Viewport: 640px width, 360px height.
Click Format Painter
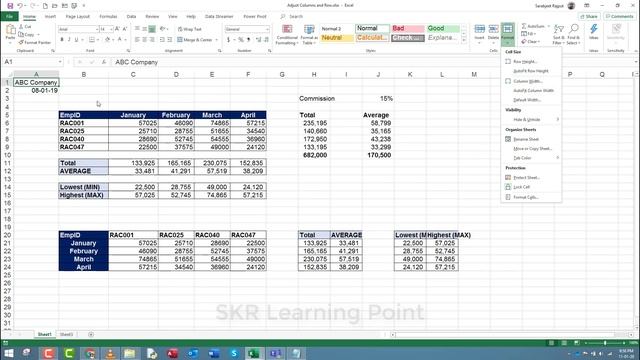tap(35, 42)
